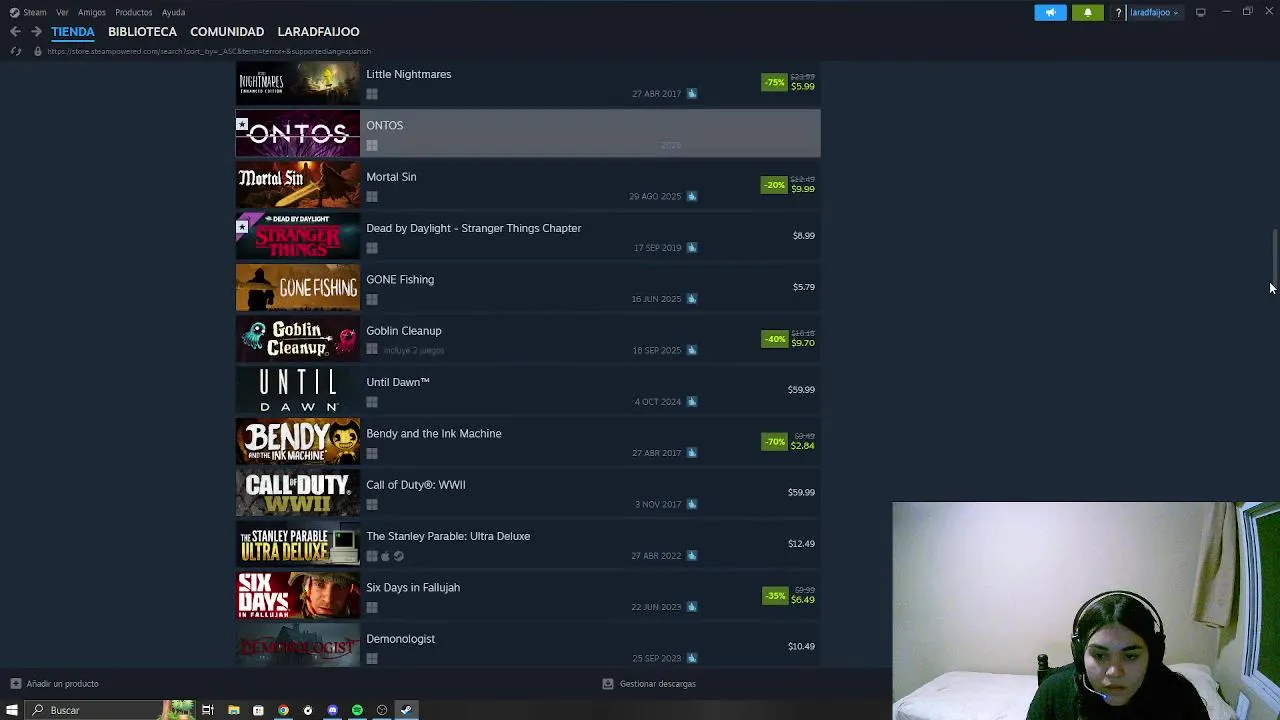Click the $12.49 price for Stanley Parable
Screen dimensions: 1280x720
(x=801, y=544)
